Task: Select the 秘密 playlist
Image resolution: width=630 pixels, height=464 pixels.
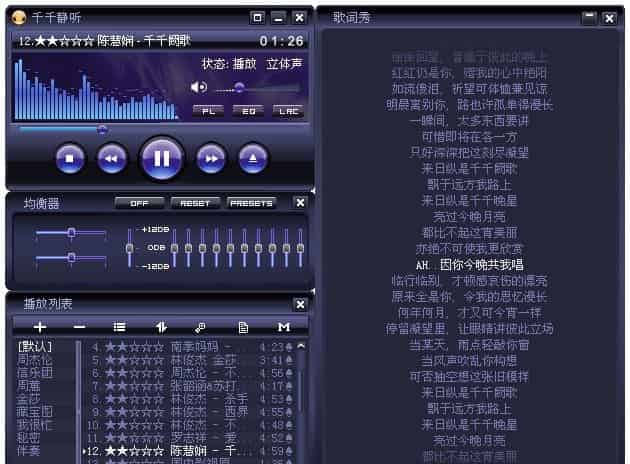Action: (x=29, y=437)
